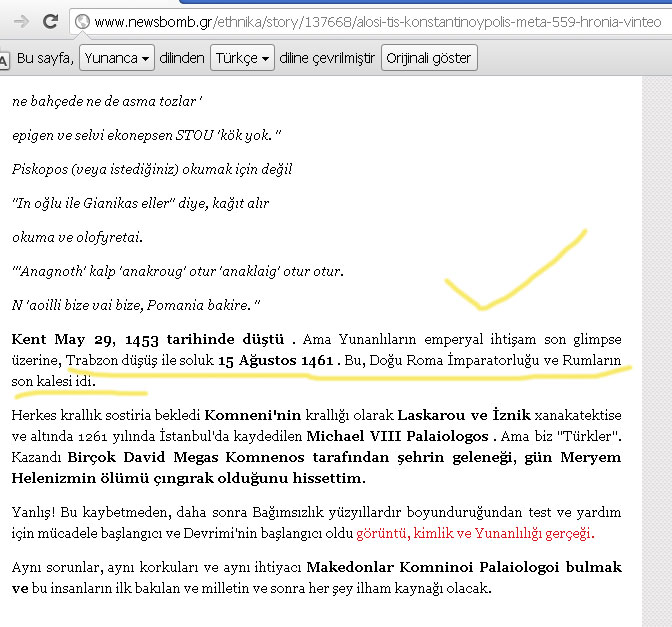The width and height of the screenshot is (672, 627).
Task: Click the underlined phrase 'Trabzon düşüş ile soluk'
Action: 140,360
